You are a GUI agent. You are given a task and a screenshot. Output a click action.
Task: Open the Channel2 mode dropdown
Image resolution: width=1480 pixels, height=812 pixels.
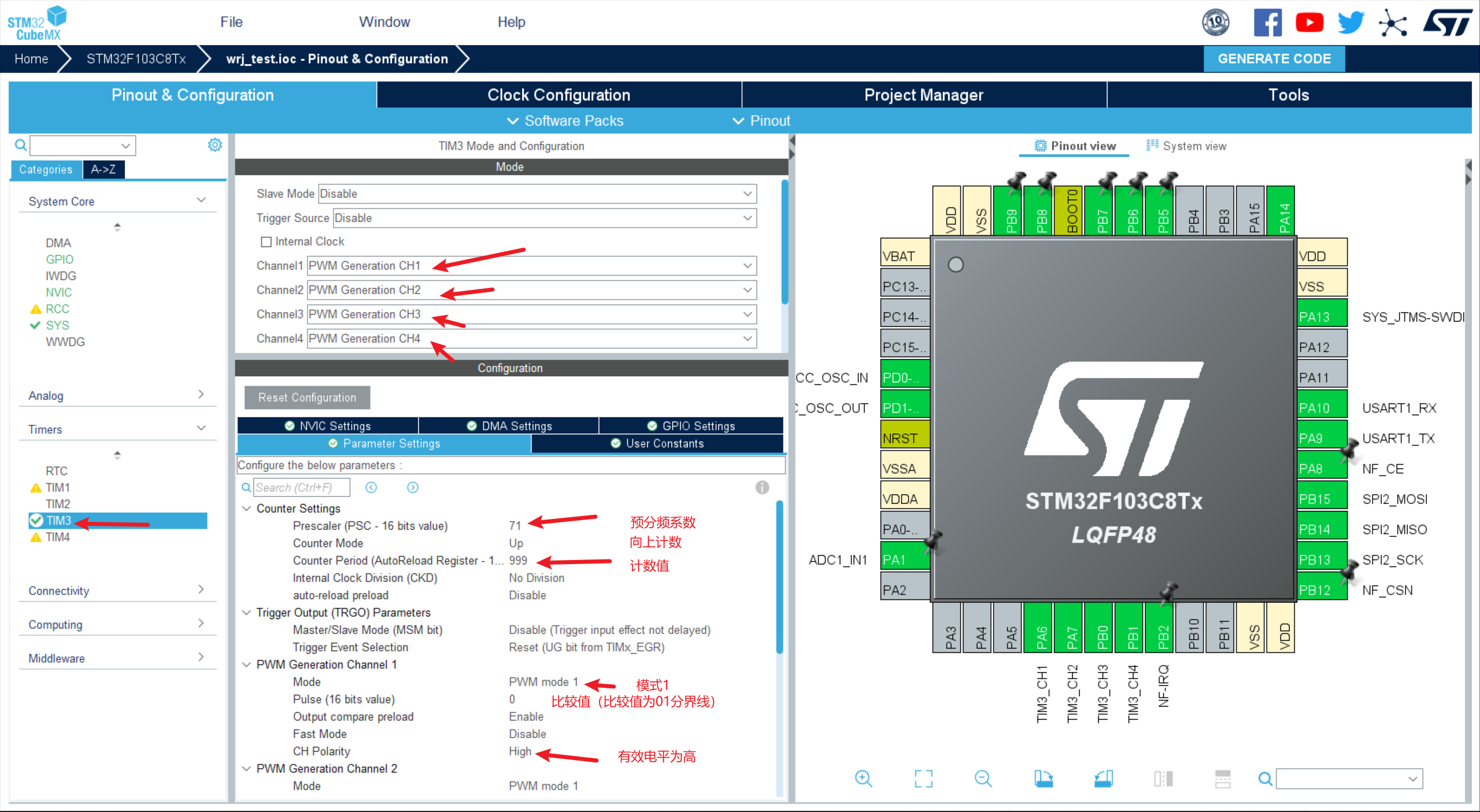pos(531,290)
